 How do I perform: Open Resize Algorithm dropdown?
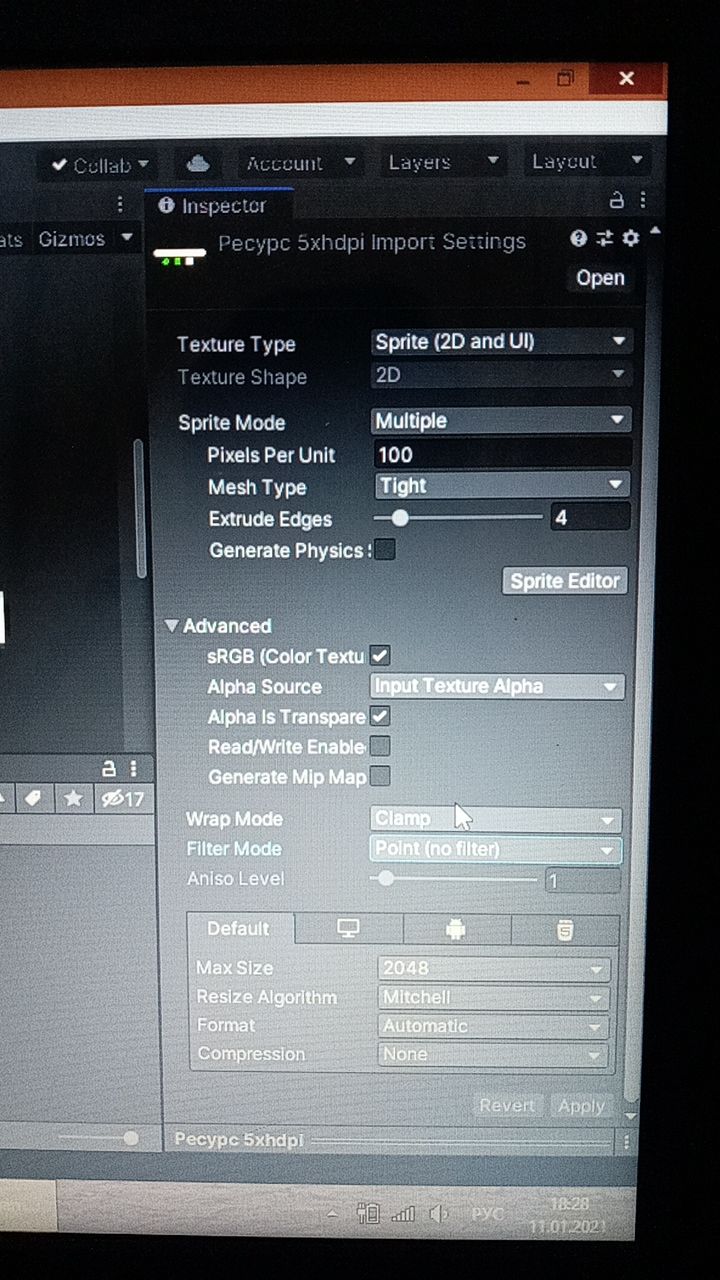[494, 997]
